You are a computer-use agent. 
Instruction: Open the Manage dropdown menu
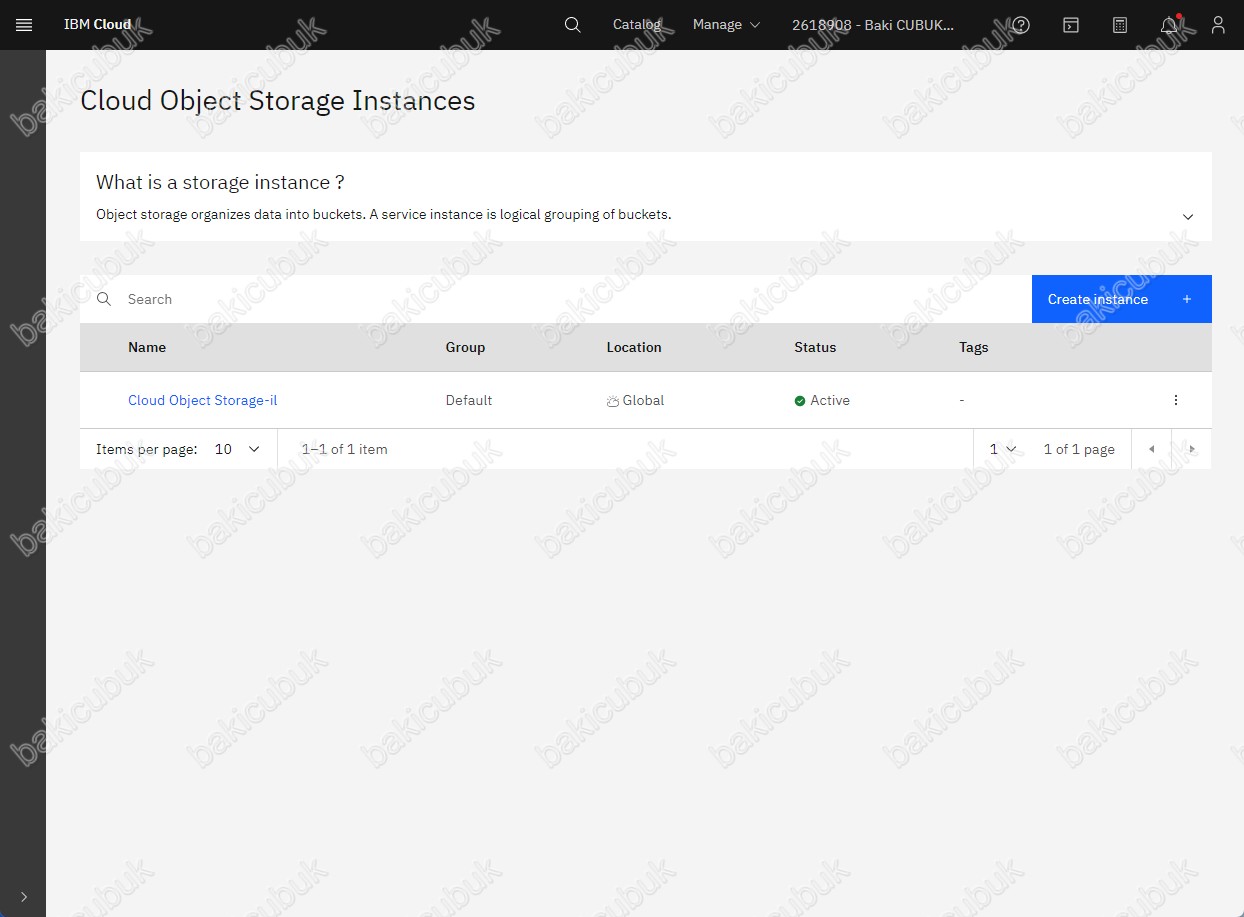point(726,25)
